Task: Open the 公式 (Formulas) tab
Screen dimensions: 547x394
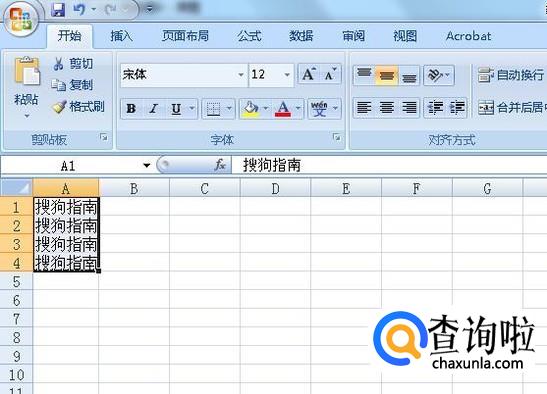Action: coord(249,36)
